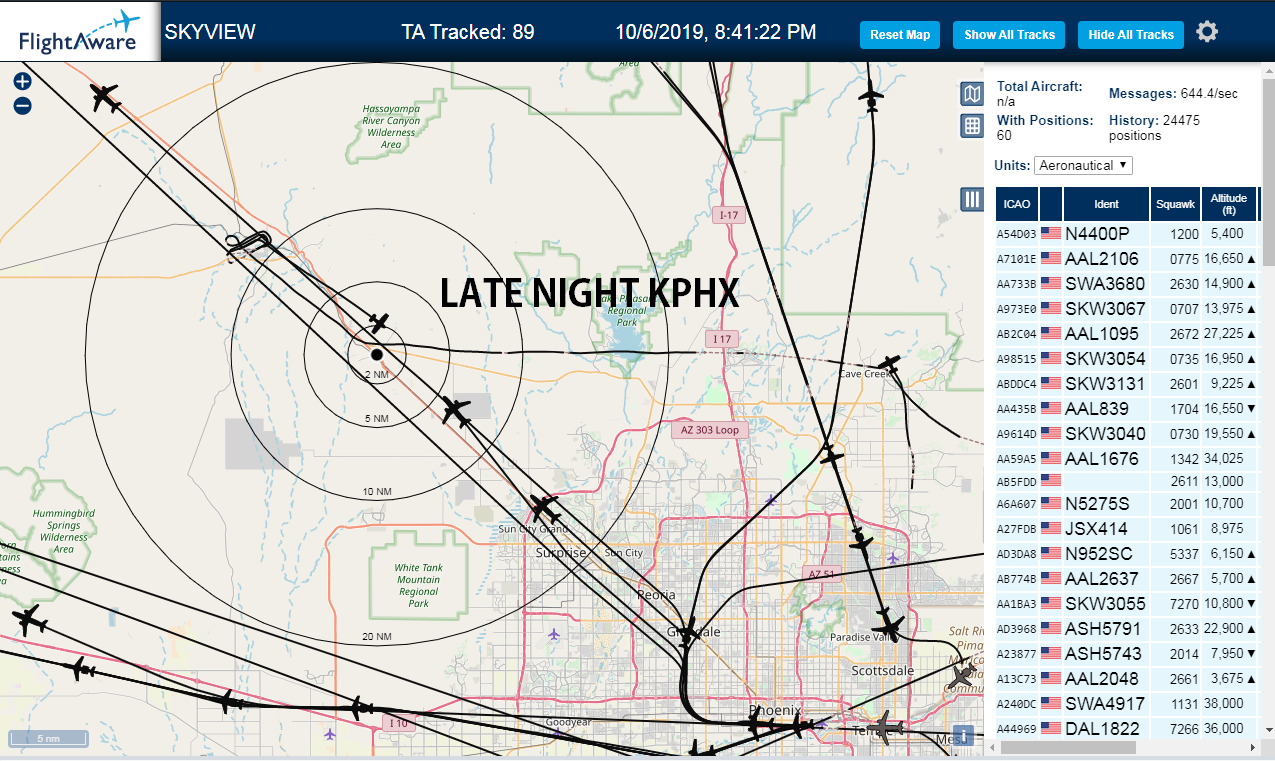Screen dimensions: 1275x761
Task: Select the aircraft nearest the range-ring center
Action: (x=378, y=323)
